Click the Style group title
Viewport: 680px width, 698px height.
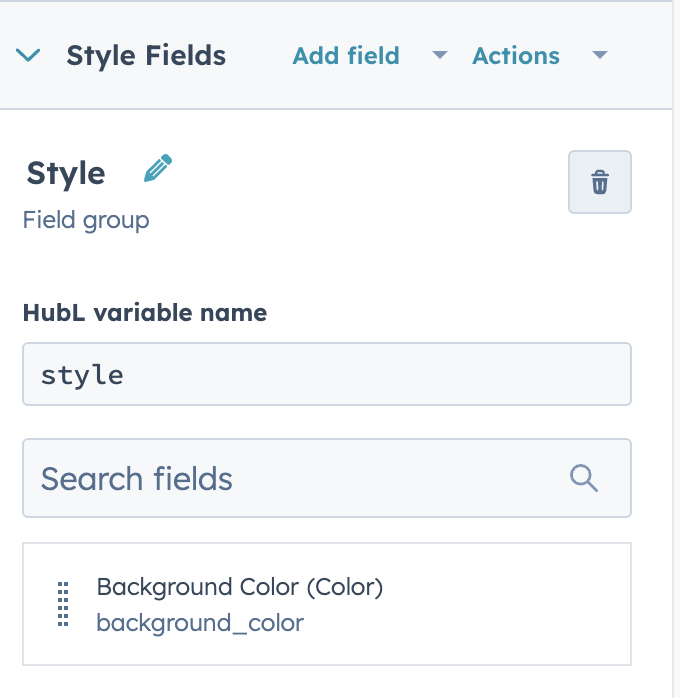(66, 173)
